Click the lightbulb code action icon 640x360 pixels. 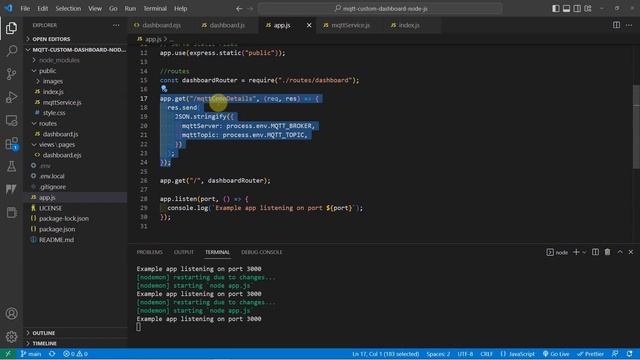coord(164,89)
